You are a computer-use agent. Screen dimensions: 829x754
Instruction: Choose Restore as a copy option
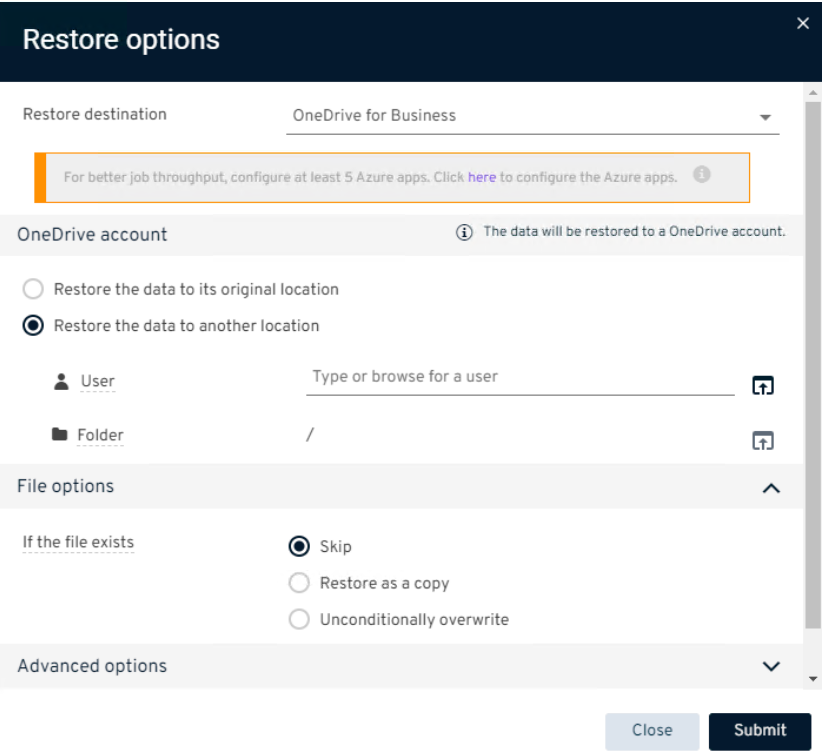(x=298, y=583)
